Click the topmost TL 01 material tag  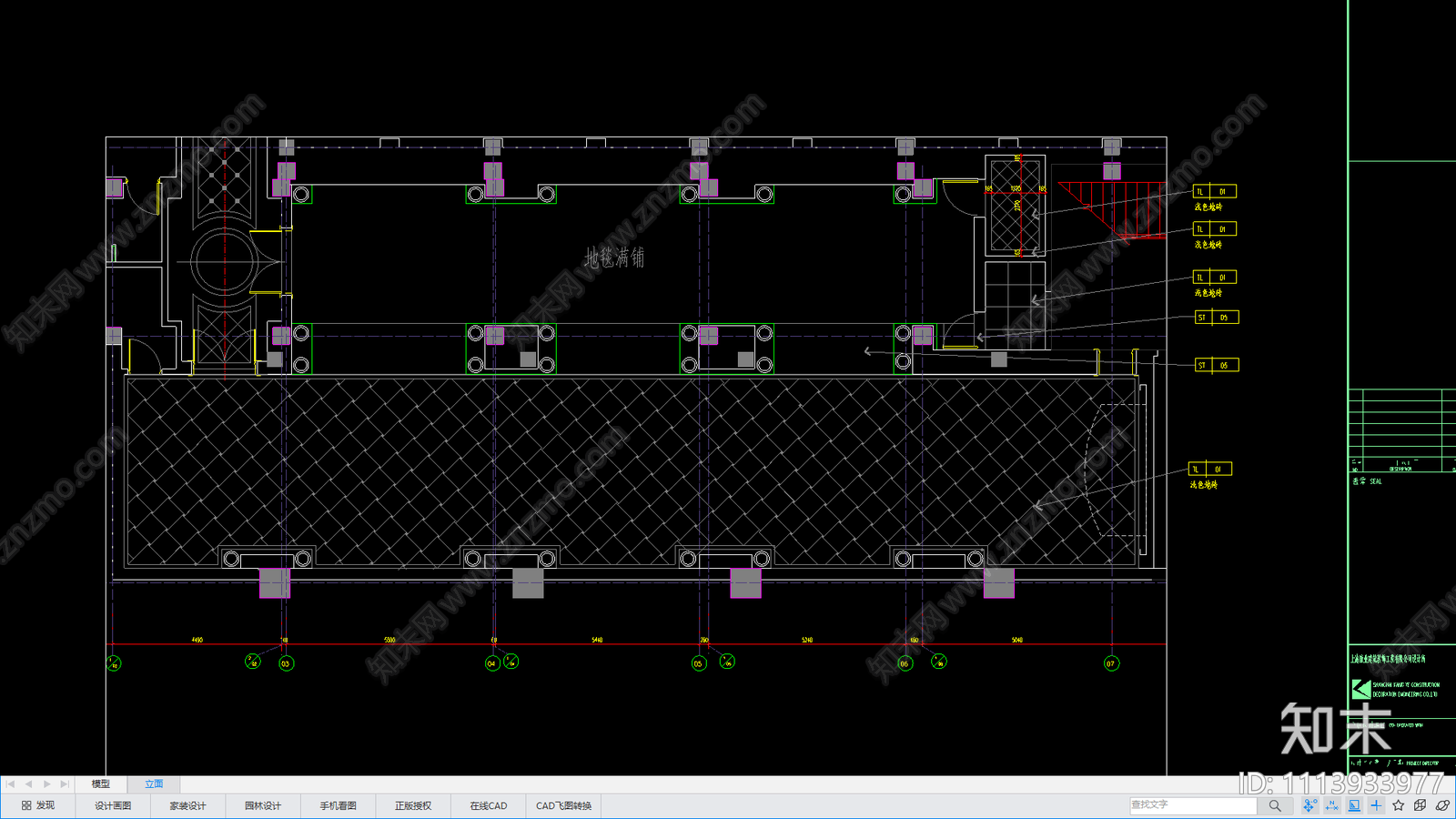[1215, 191]
